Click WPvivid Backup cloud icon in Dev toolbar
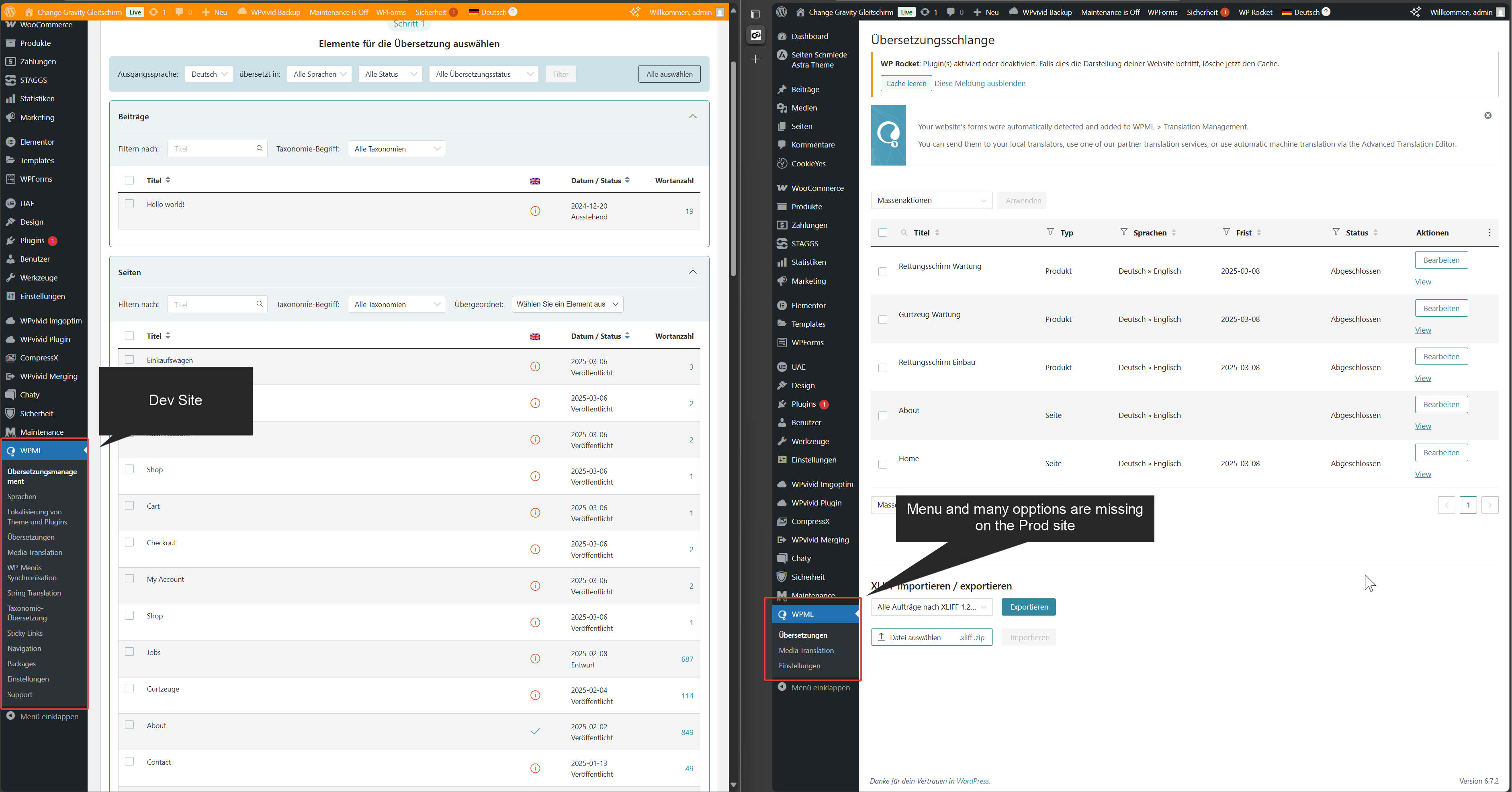1512x792 pixels. [241, 12]
